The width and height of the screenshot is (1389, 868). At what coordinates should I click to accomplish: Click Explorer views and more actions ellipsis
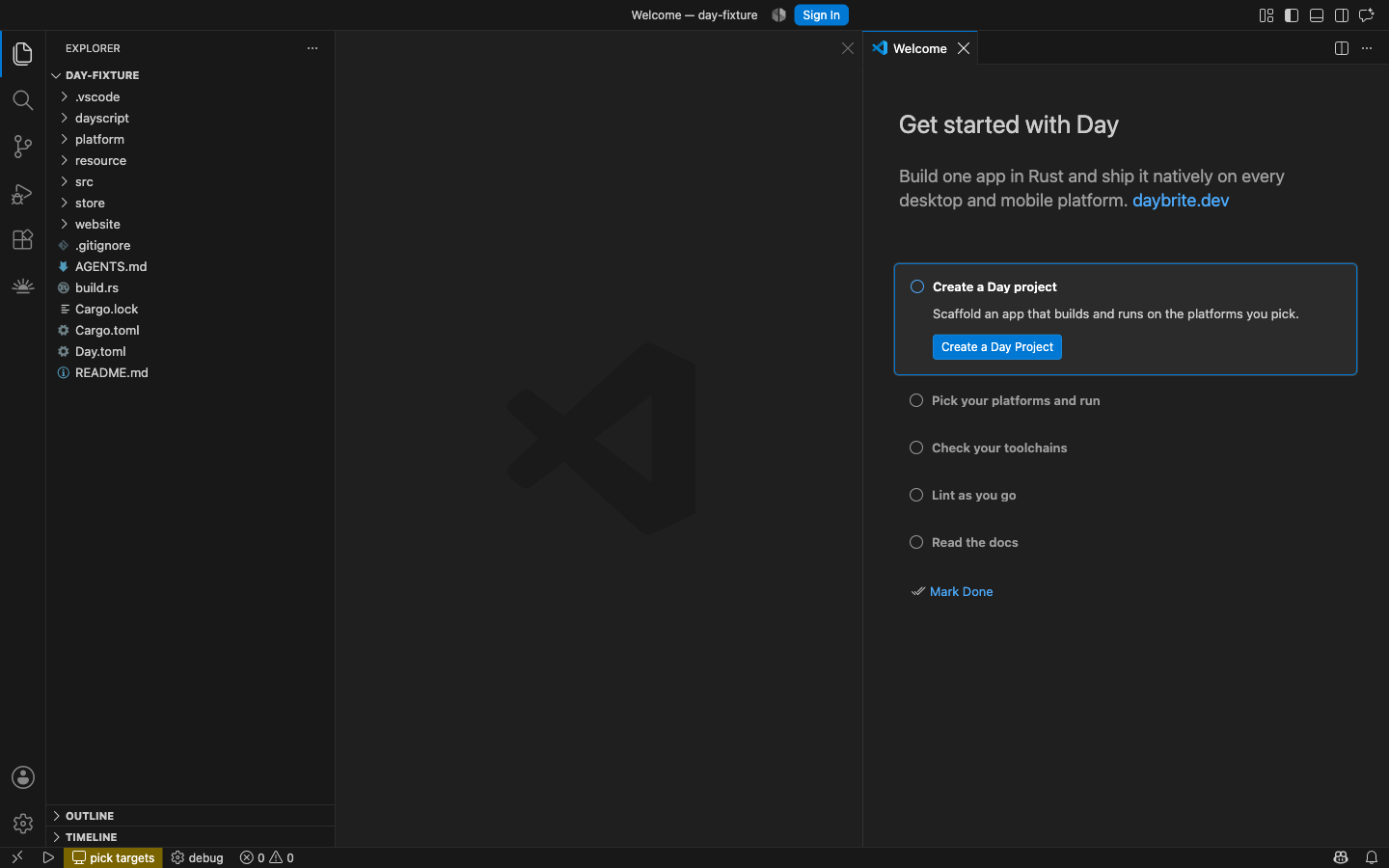pyautogui.click(x=313, y=48)
